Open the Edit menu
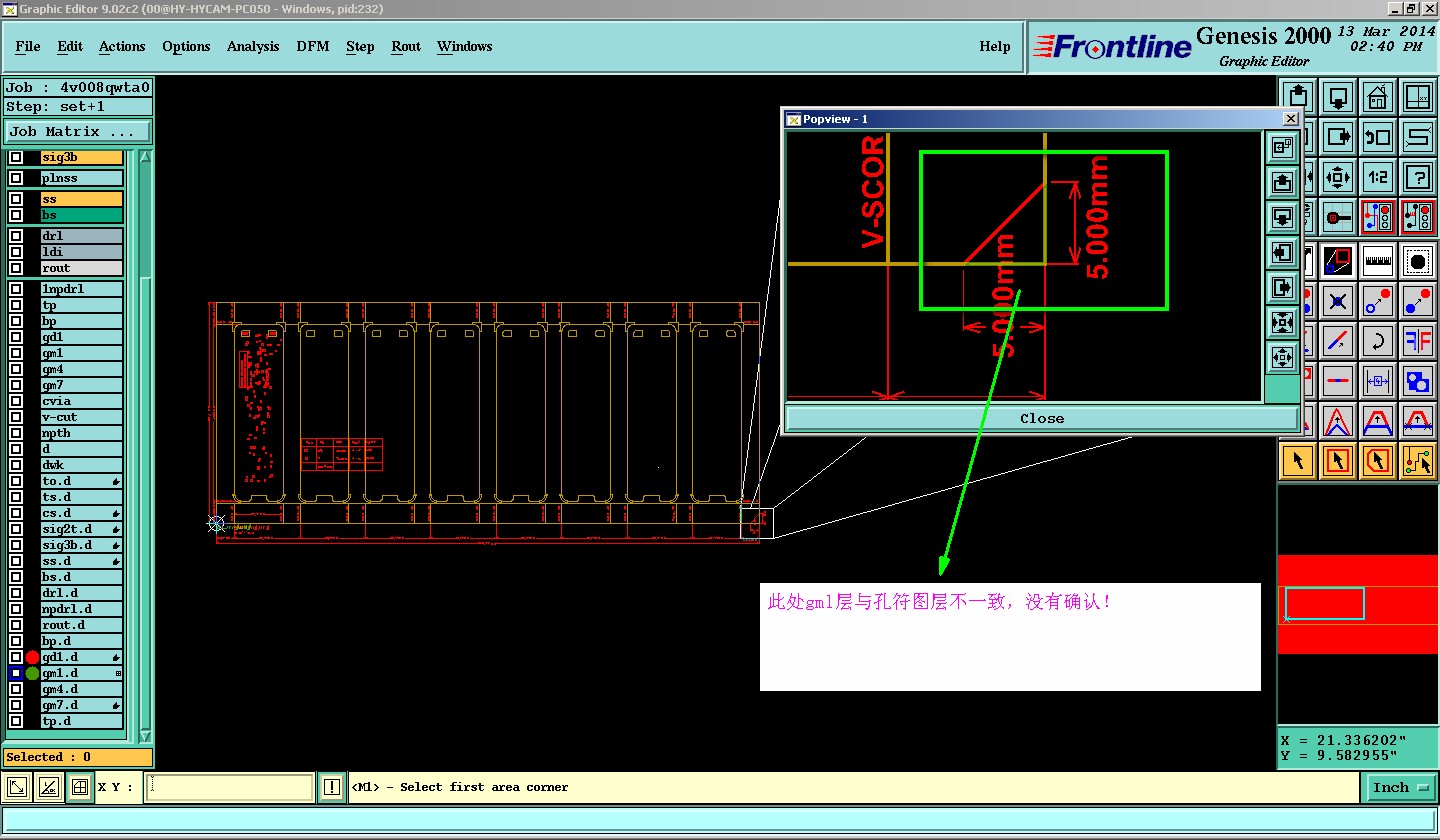Screen dimensions: 1440x840 click(70, 46)
